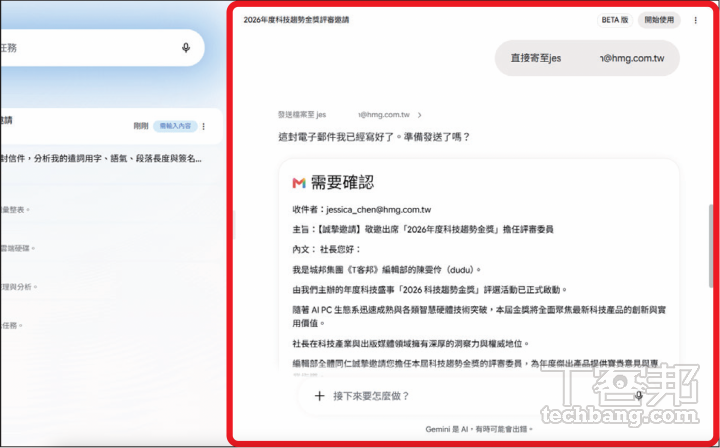
Task: Click the 剛剛 timestamp in the left task card
Action: coord(141,126)
